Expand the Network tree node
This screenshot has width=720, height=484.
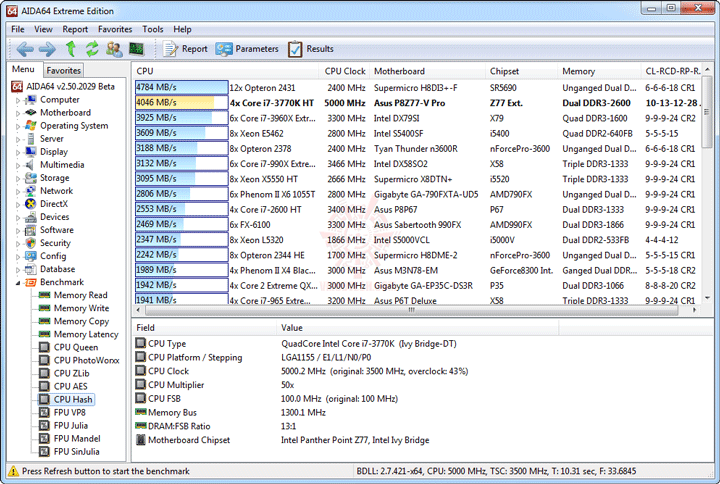tap(18, 191)
